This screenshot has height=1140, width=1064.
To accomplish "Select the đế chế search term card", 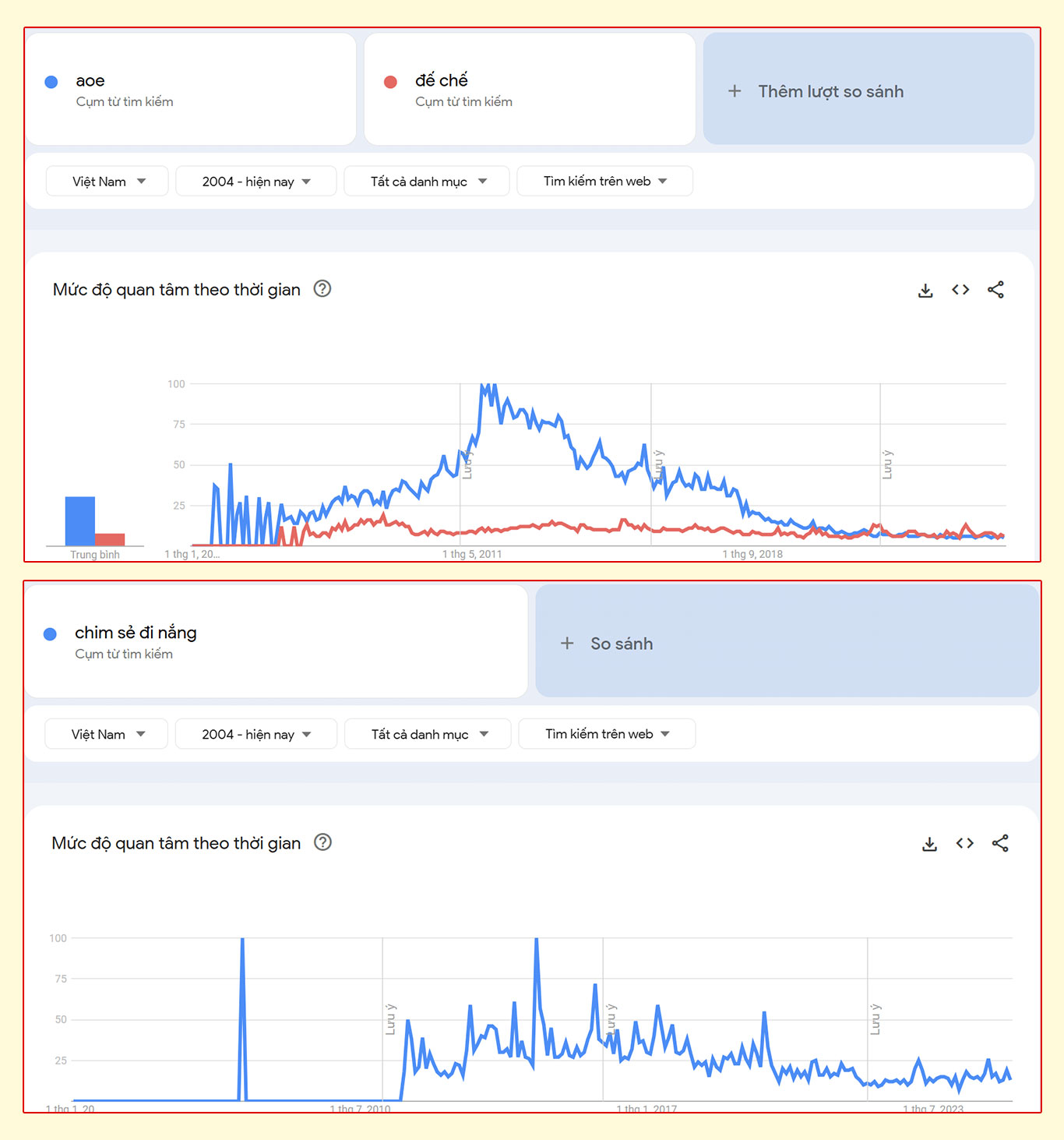I will [530, 90].
